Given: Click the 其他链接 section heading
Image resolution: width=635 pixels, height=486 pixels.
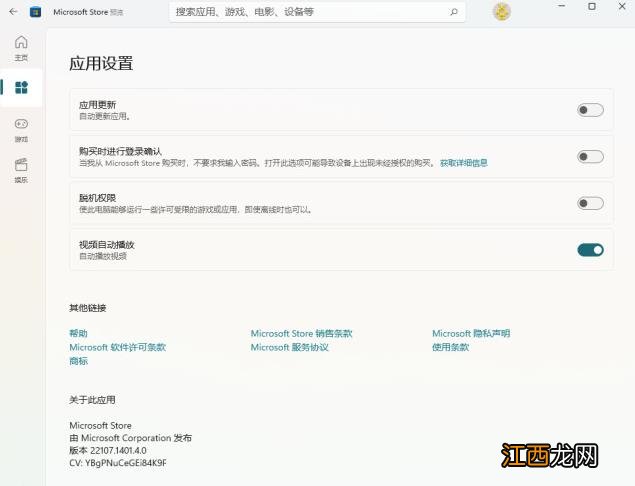Looking at the screenshot, I should [87, 308].
